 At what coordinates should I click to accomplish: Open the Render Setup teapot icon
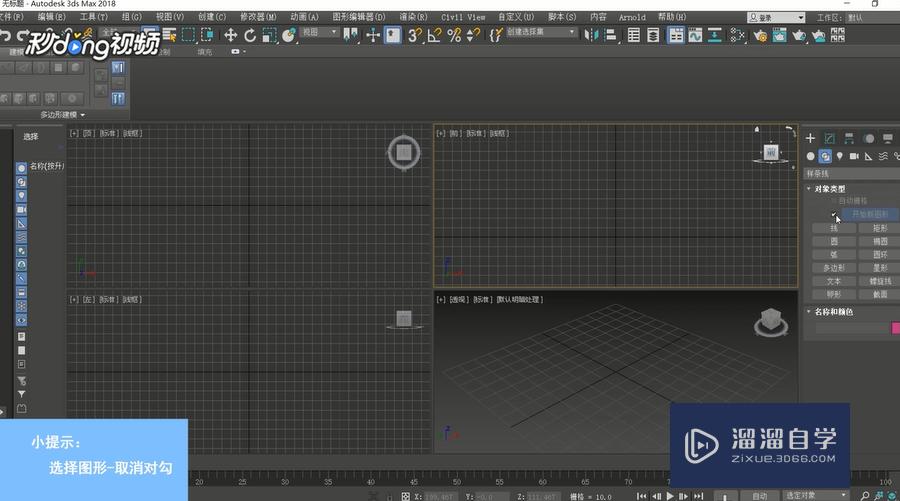(x=760, y=36)
